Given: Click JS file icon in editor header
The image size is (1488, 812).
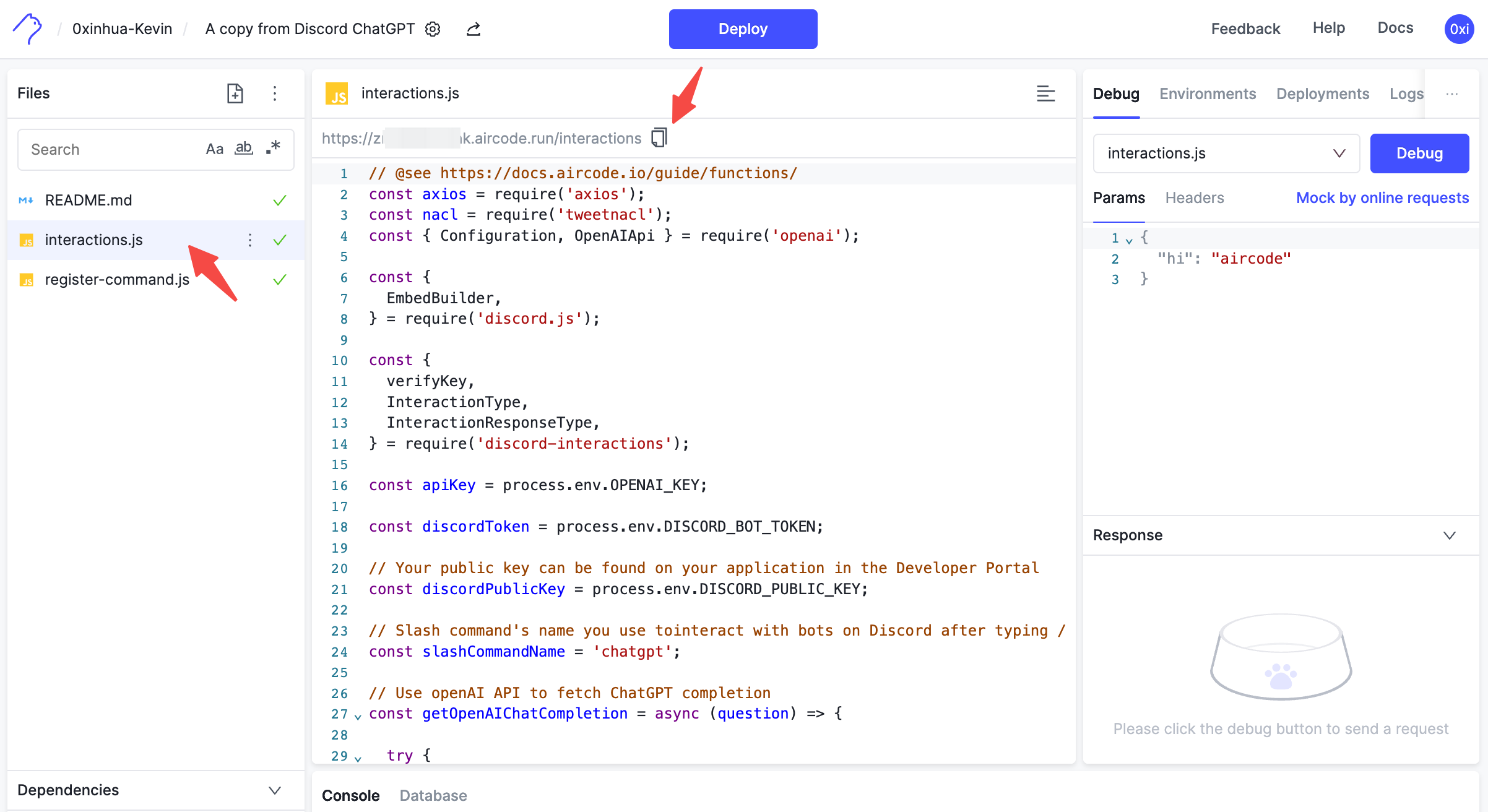Looking at the screenshot, I should coord(337,93).
